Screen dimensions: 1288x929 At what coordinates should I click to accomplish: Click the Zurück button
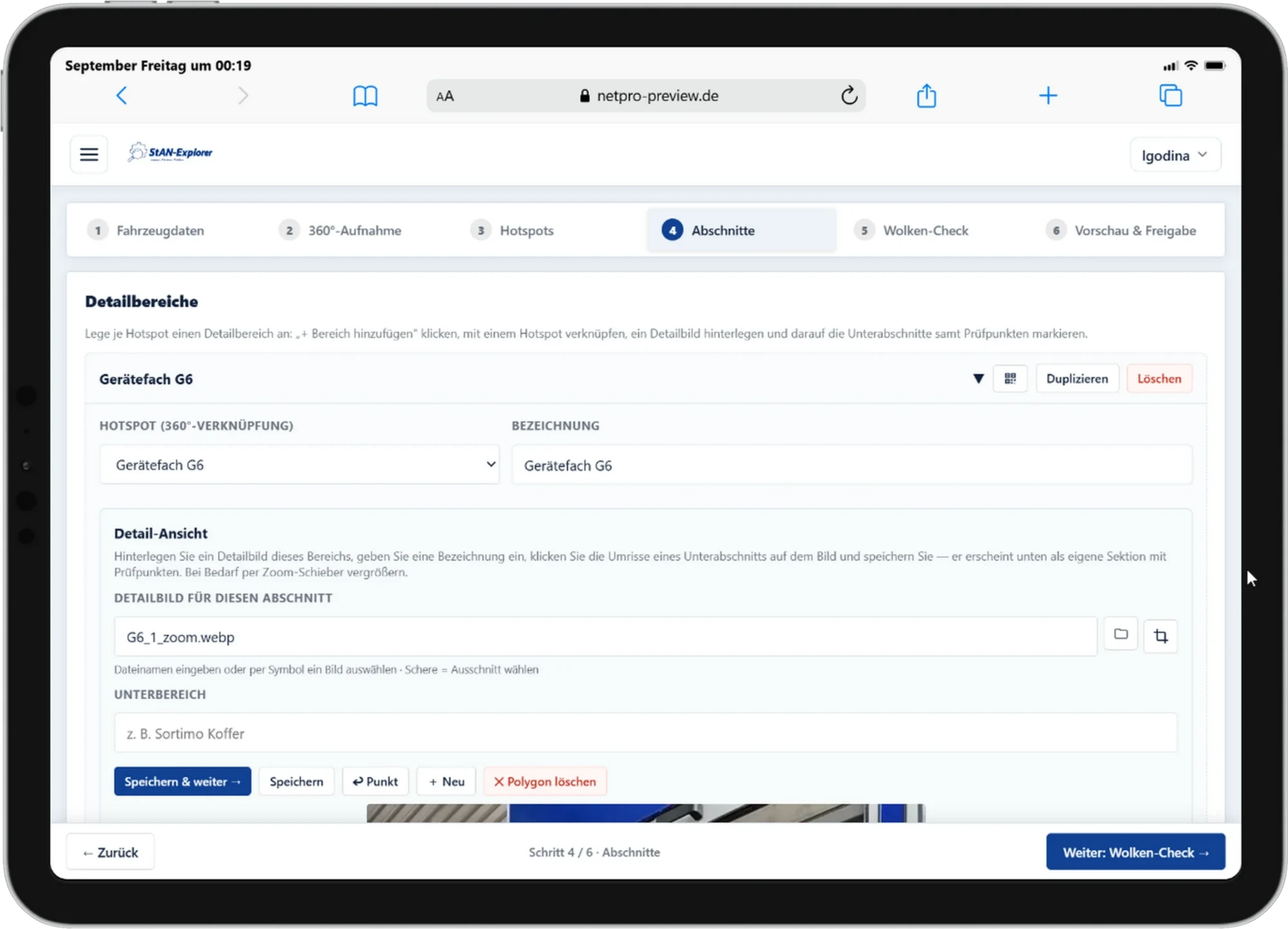(x=111, y=852)
